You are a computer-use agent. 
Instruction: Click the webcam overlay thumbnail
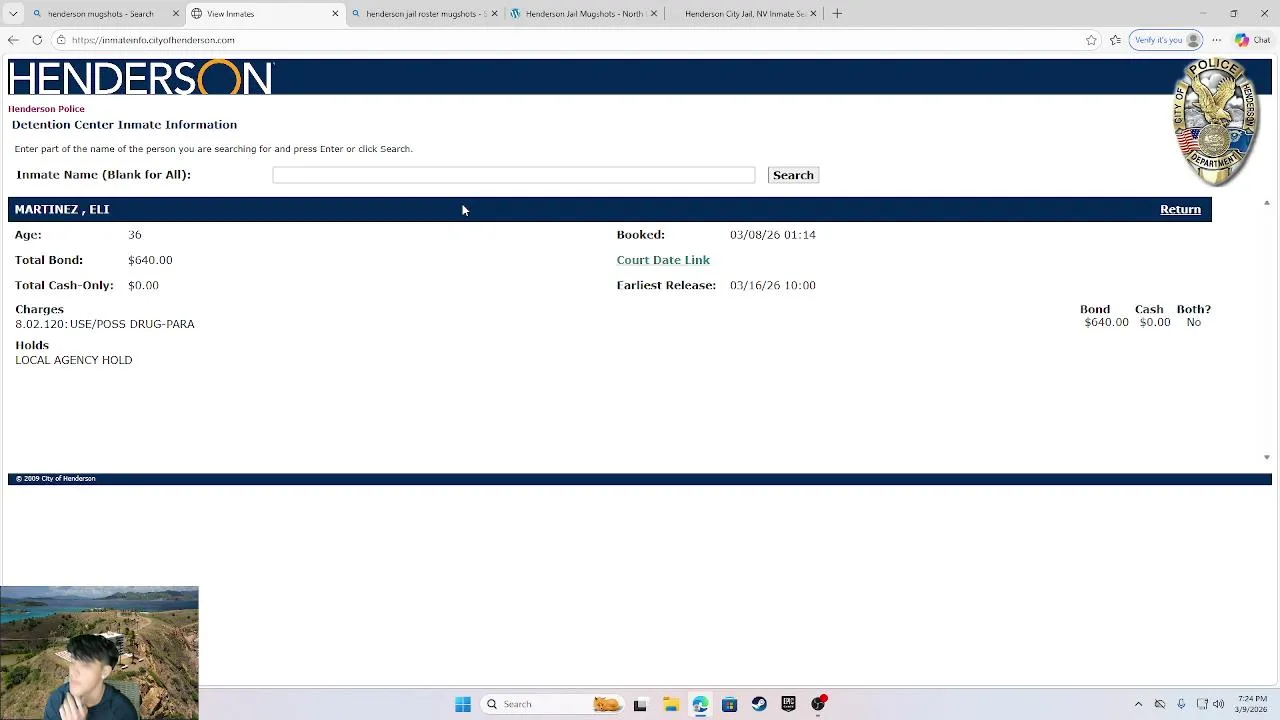tap(100, 653)
